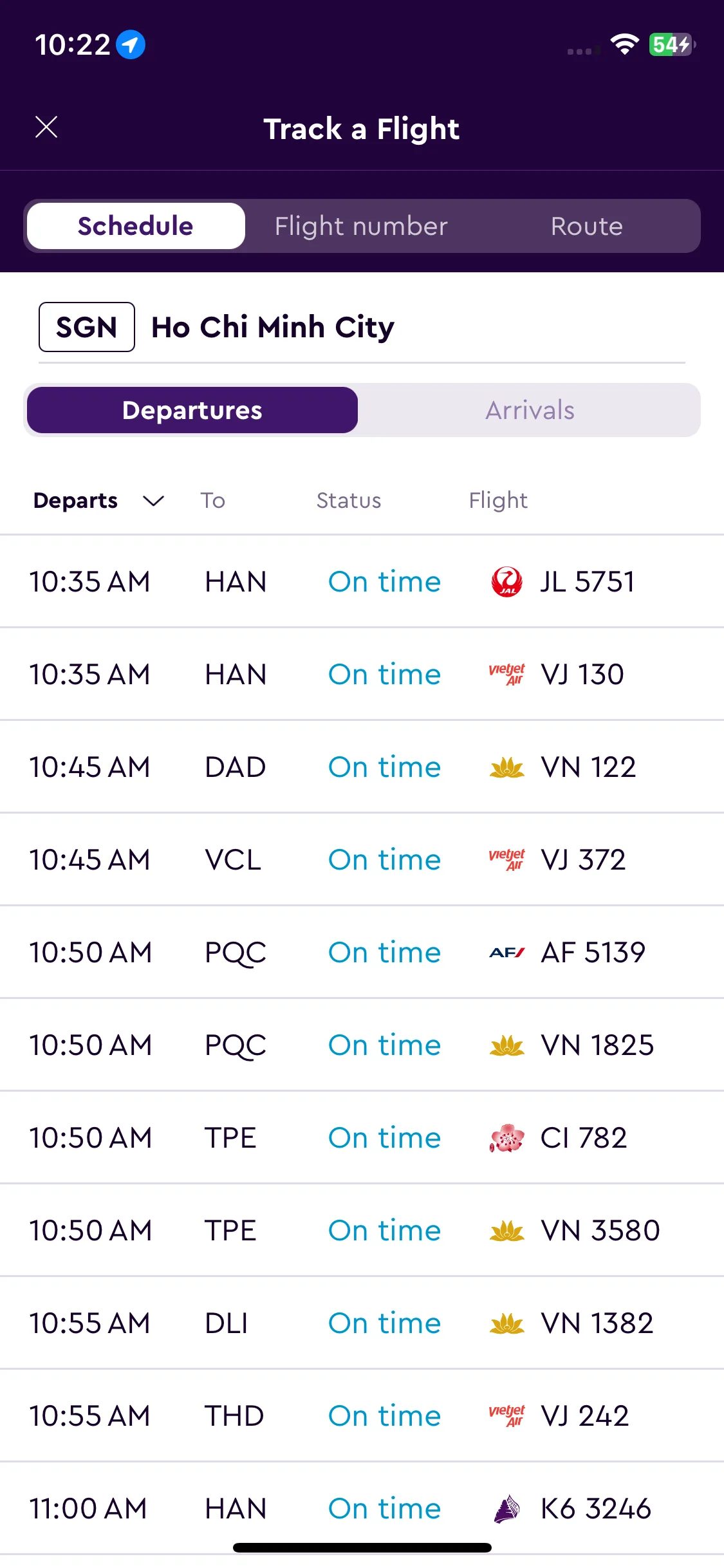The width and height of the screenshot is (724, 1568).
Task: Switch to the Arrivals view
Action: 529,410
